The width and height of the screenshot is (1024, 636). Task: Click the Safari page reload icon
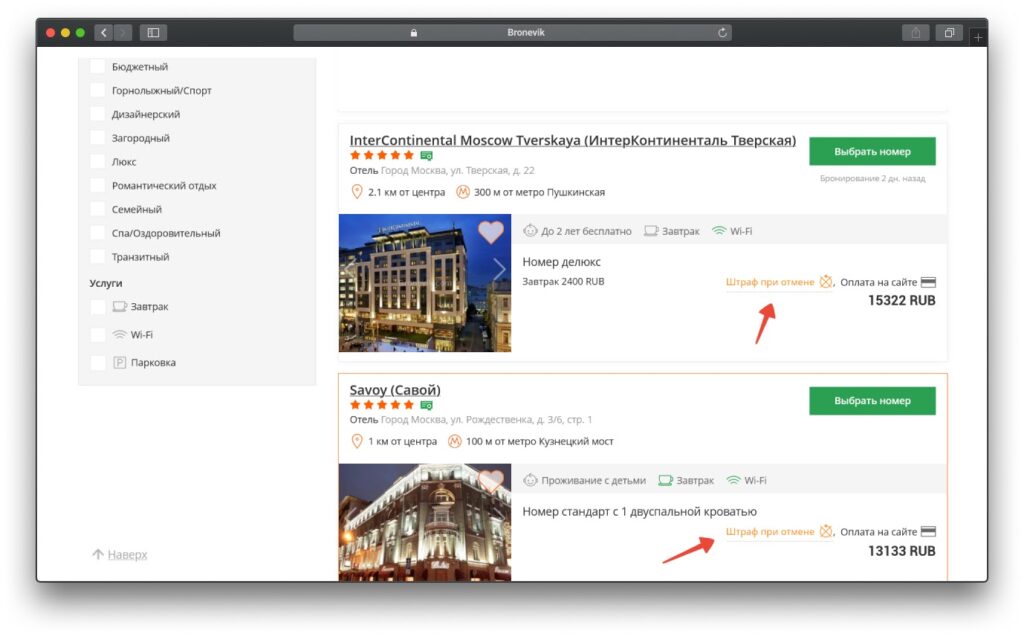[722, 31]
